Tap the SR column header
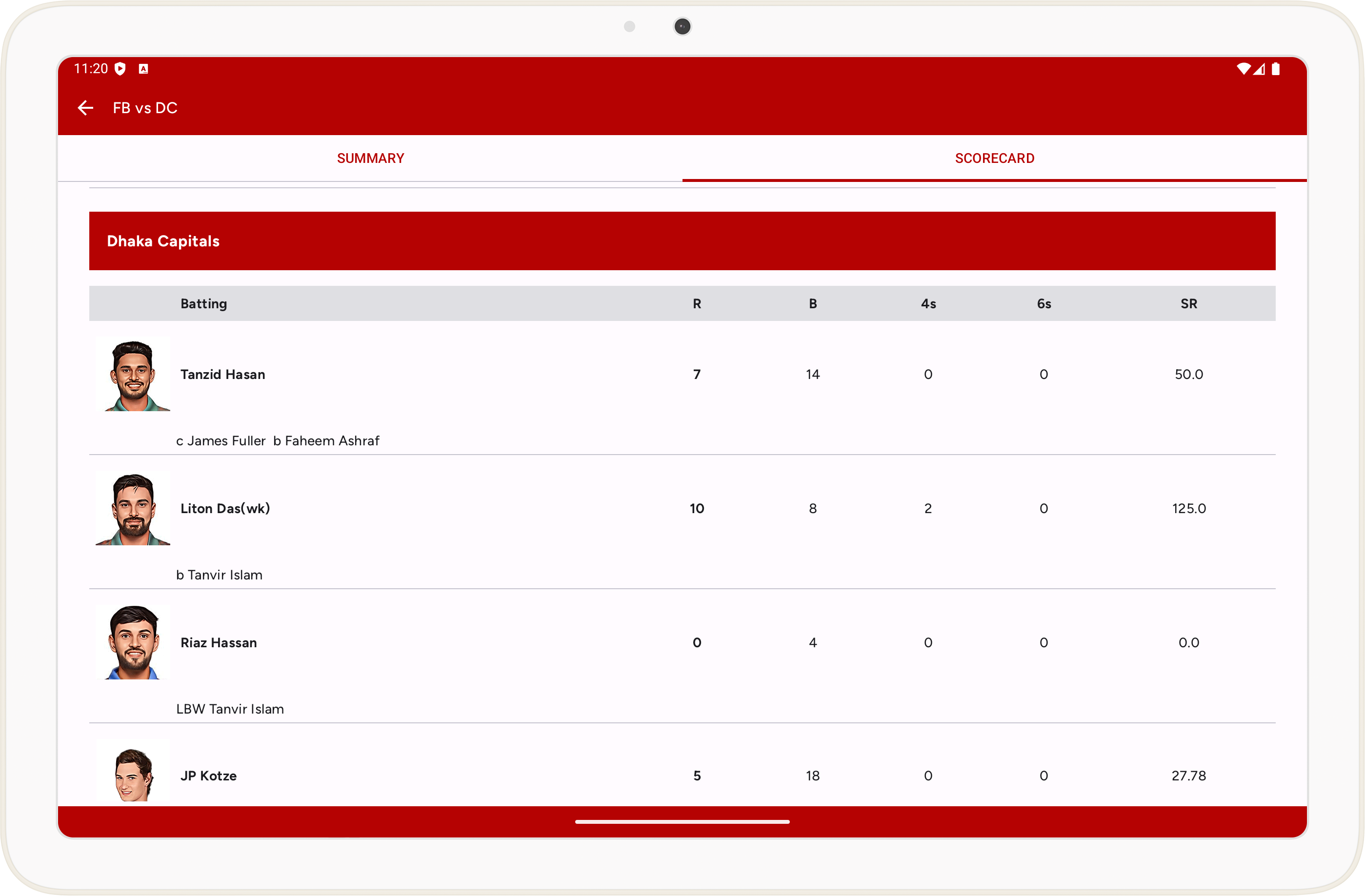 click(x=1188, y=304)
